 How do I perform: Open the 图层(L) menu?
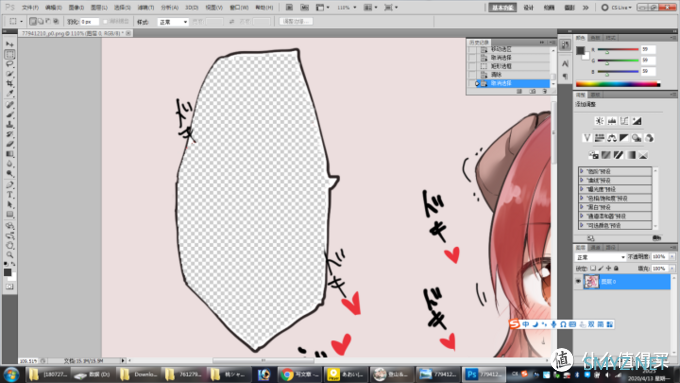point(99,7)
